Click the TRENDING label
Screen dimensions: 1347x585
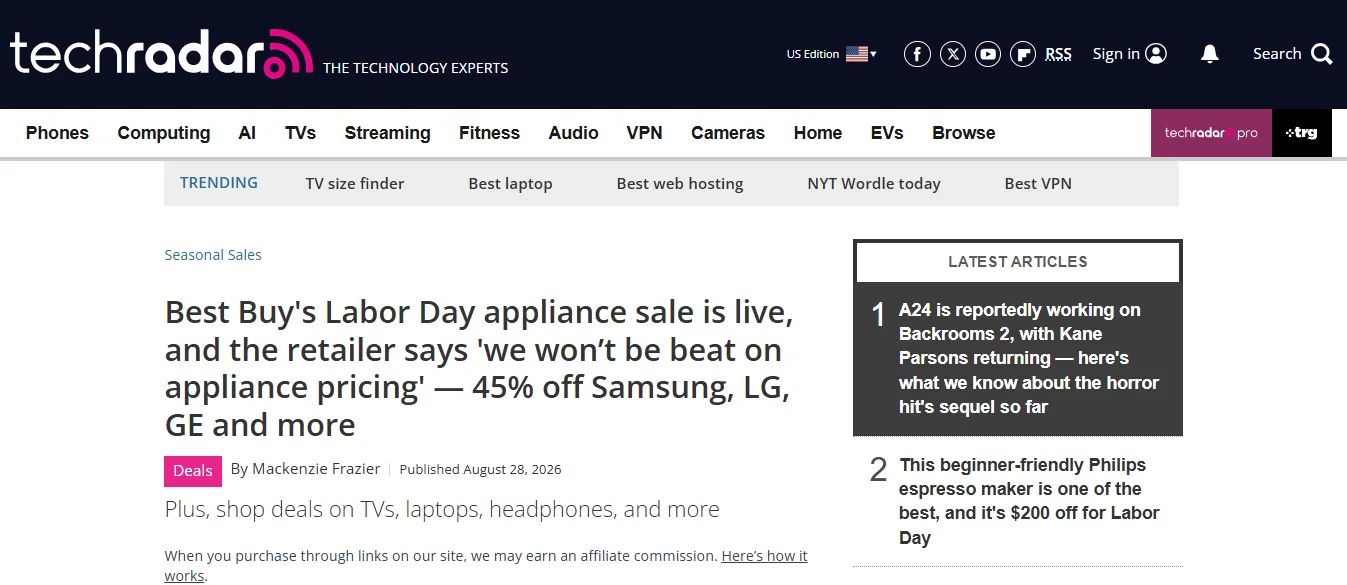coord(219,183)
